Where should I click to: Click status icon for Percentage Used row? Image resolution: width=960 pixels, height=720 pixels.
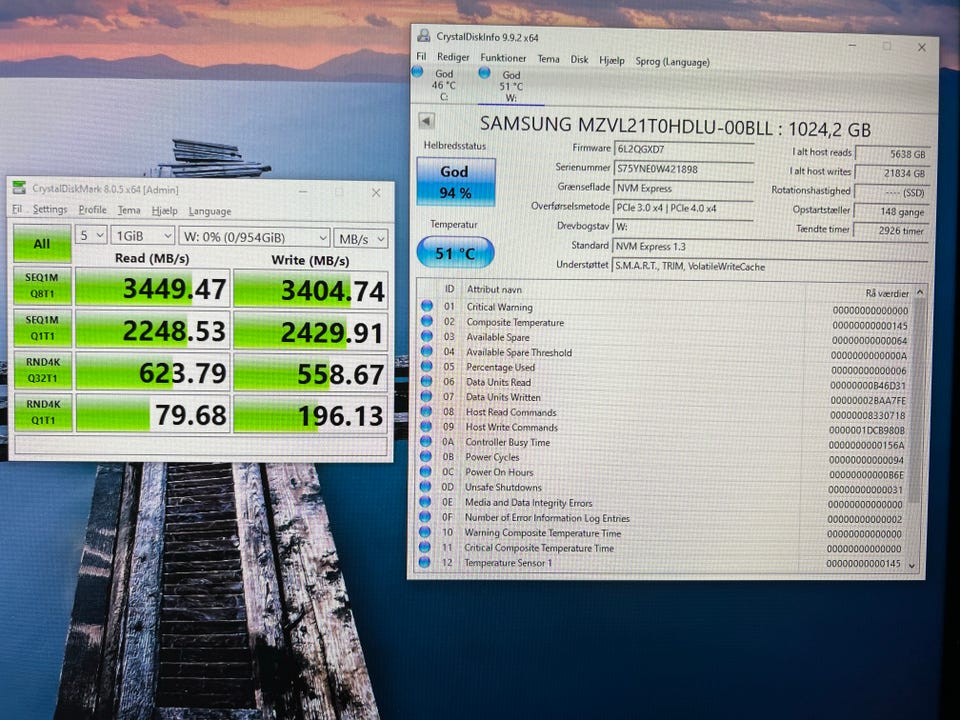(x=426, y=366)
